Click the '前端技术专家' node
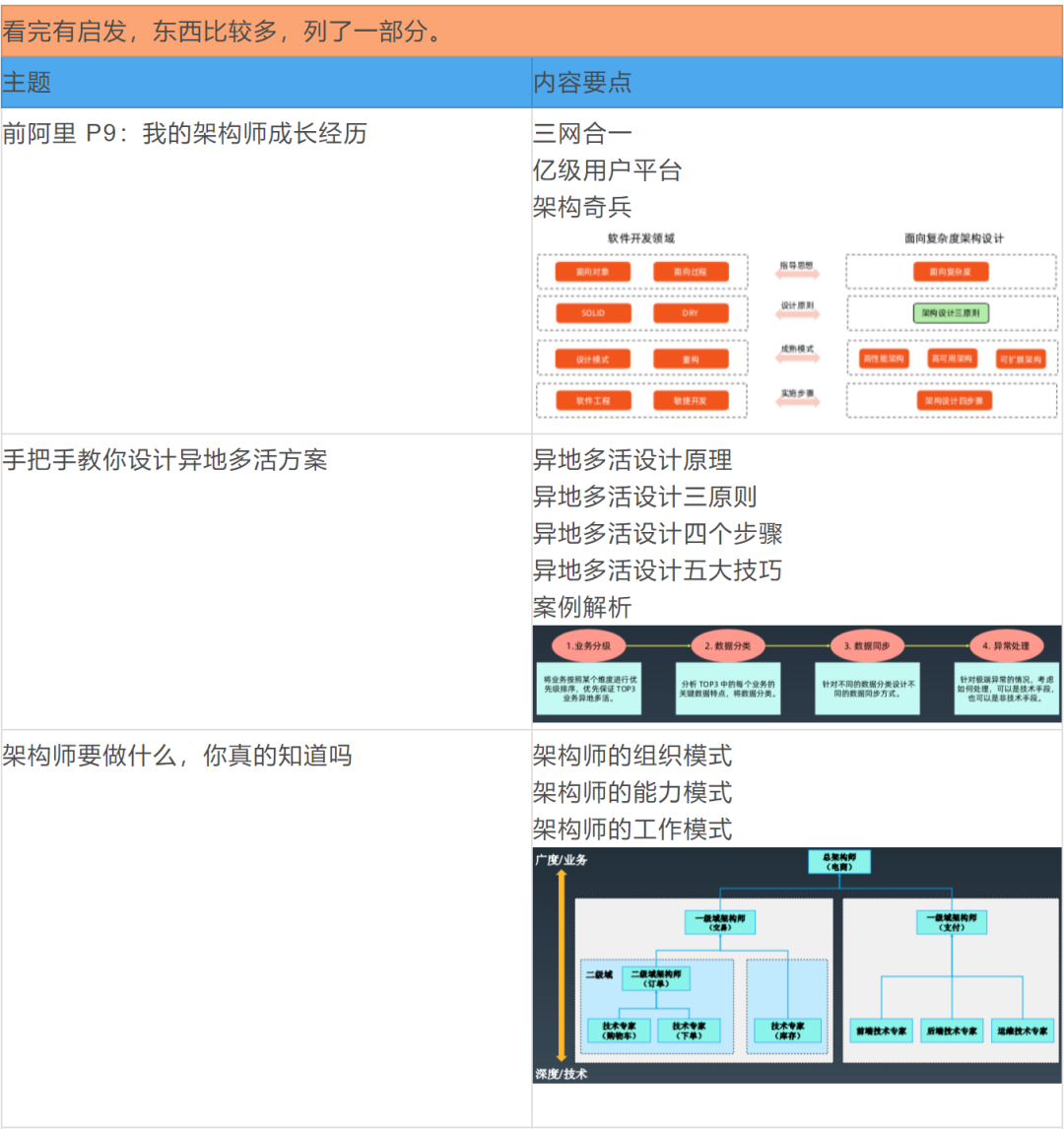The image size is (1064, 1129). click(x=881, y=1030)
